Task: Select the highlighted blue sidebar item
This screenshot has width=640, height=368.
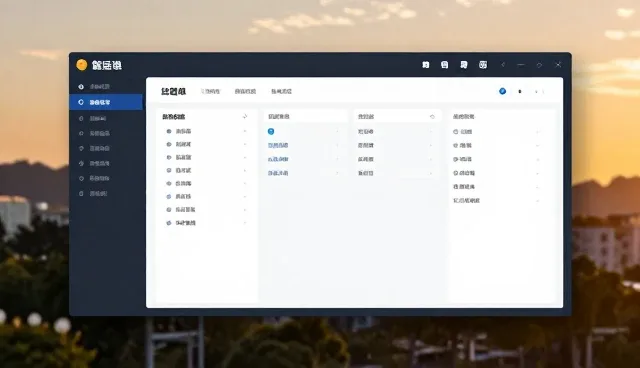Action: click(106, 102)
